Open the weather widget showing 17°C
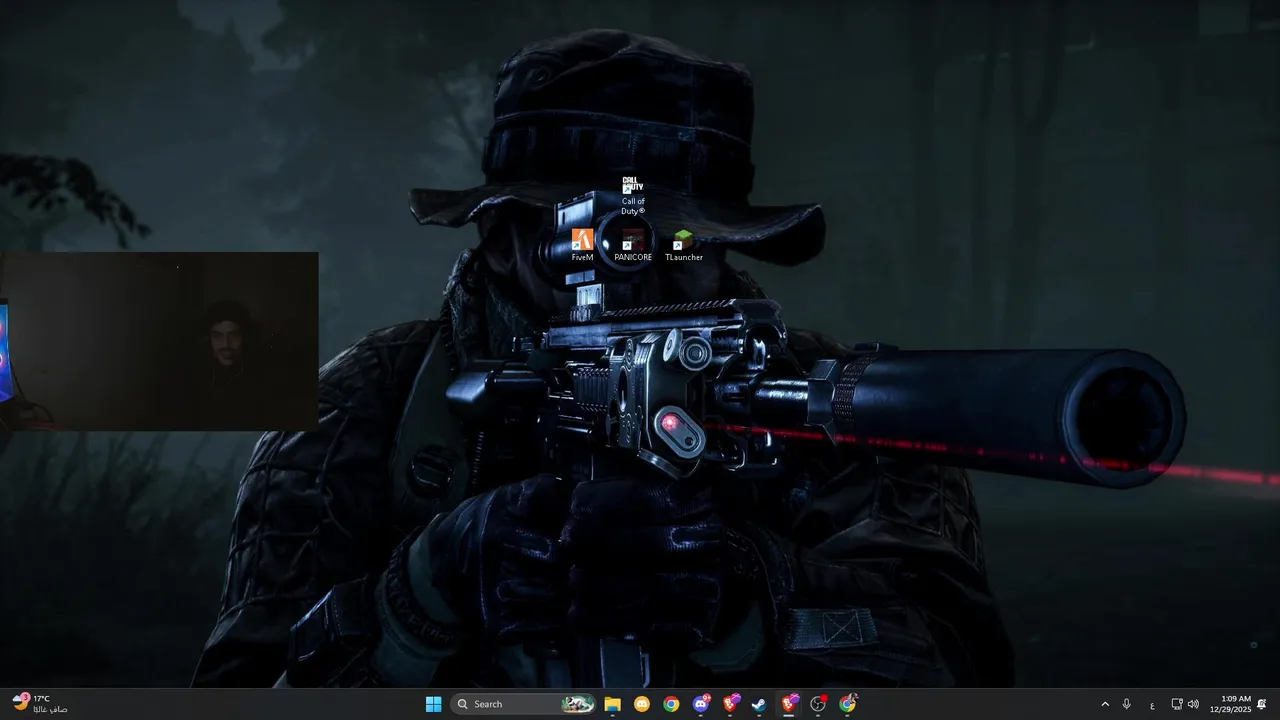 40,704
